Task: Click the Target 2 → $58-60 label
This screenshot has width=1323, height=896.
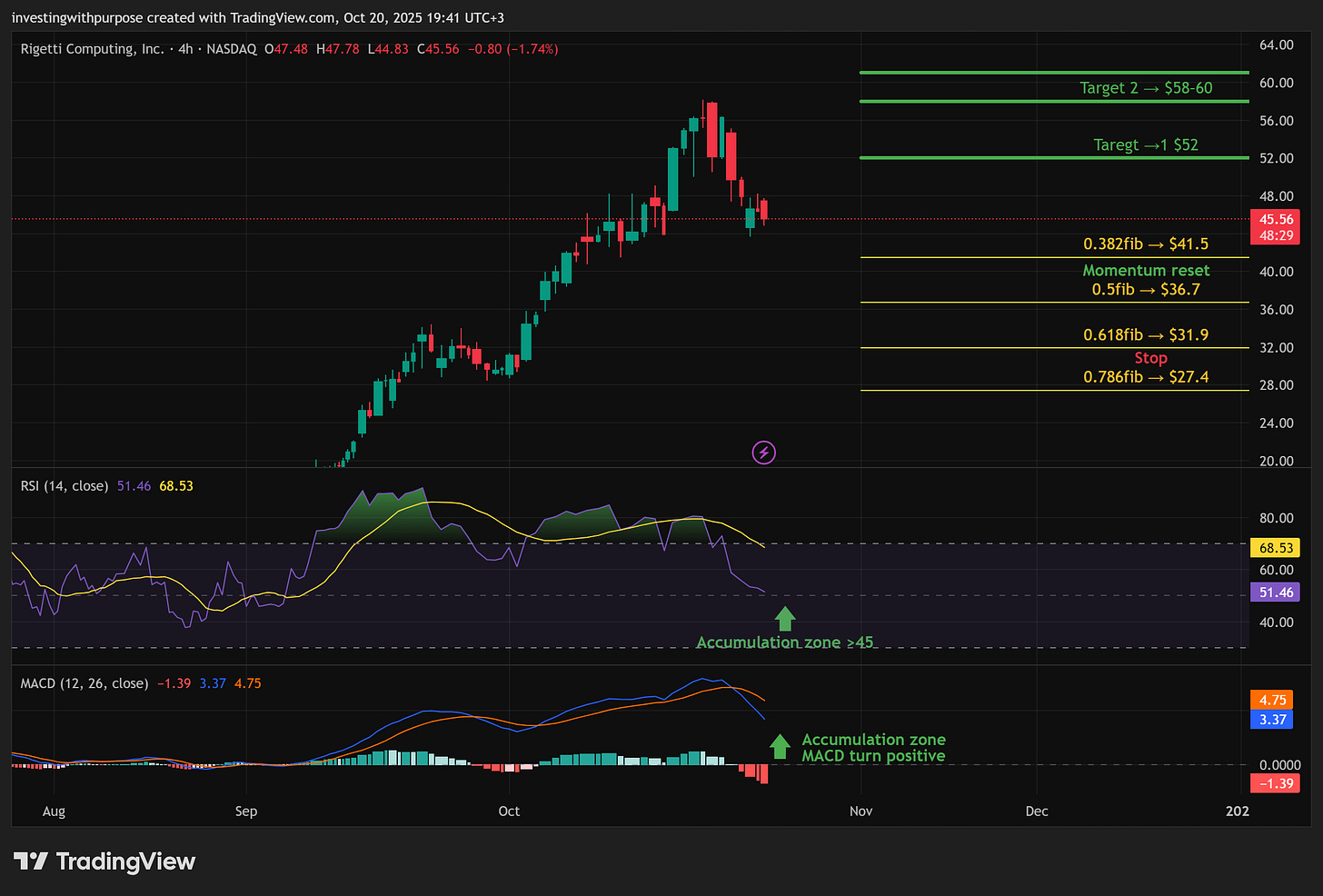Action: point(1146,88)
